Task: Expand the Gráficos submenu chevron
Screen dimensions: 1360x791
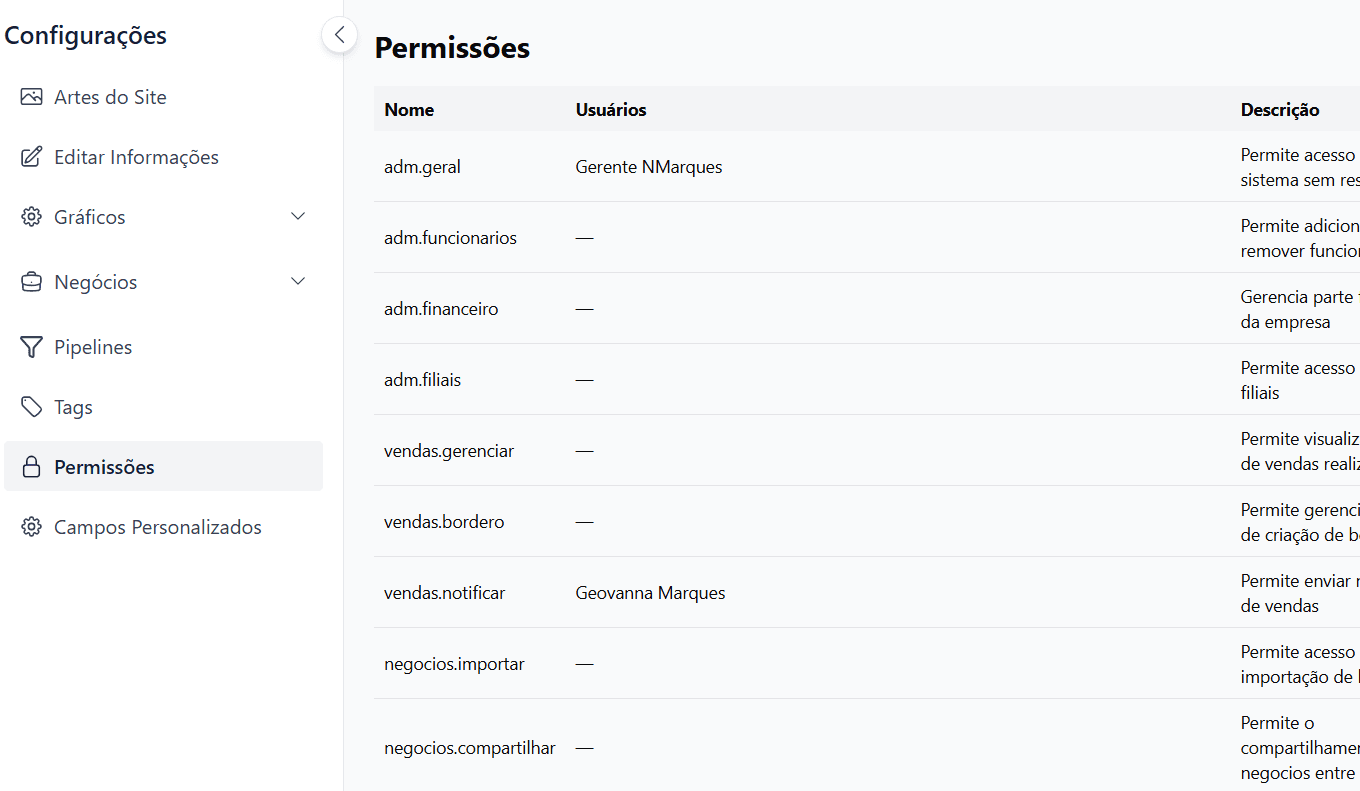Action: point(297,216)
